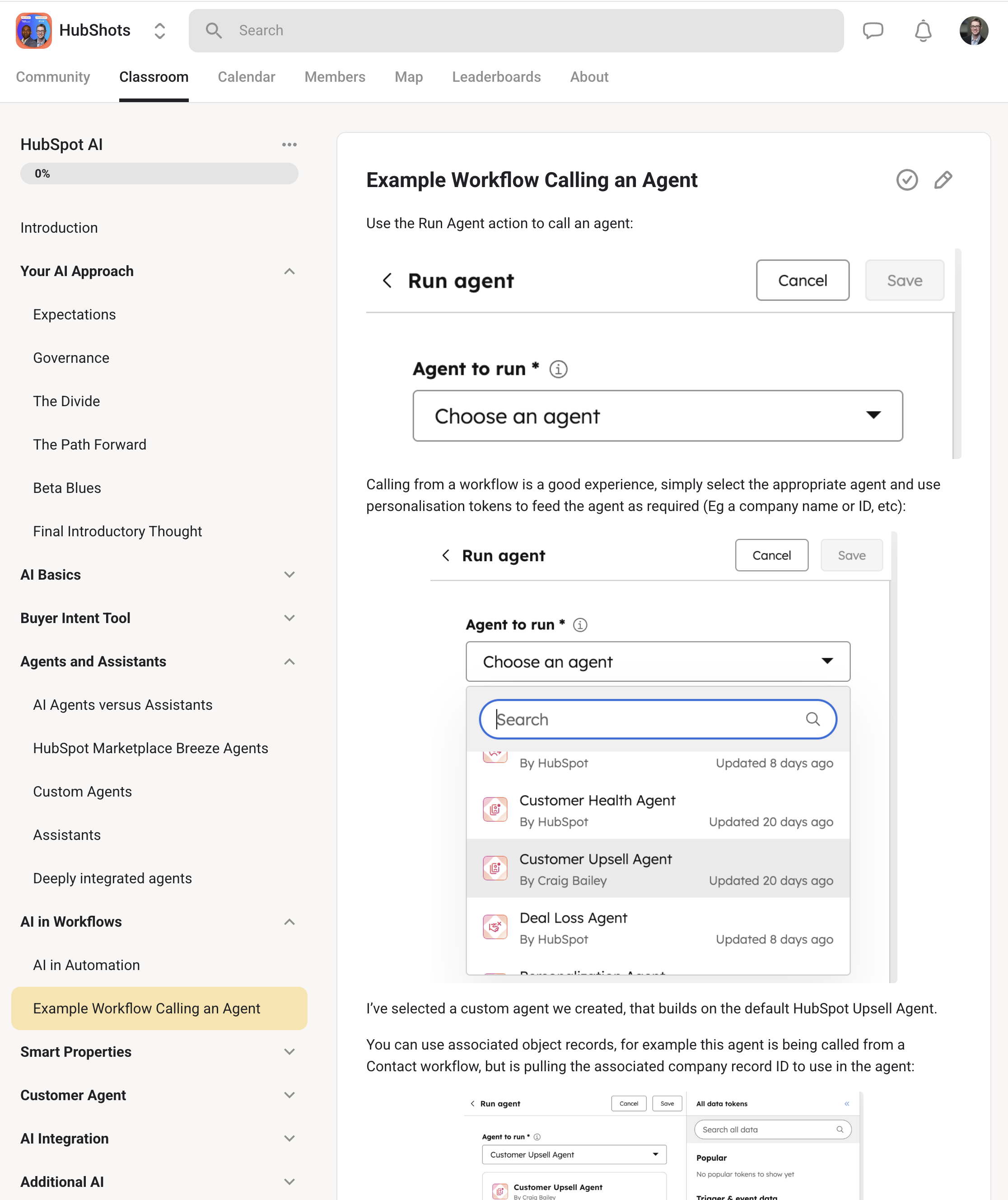Image resolution: width=1008 pixels, height=1200 pixels.
Task: Click the edit pencil icon for the lesson
Action: [x=943, y=180]
